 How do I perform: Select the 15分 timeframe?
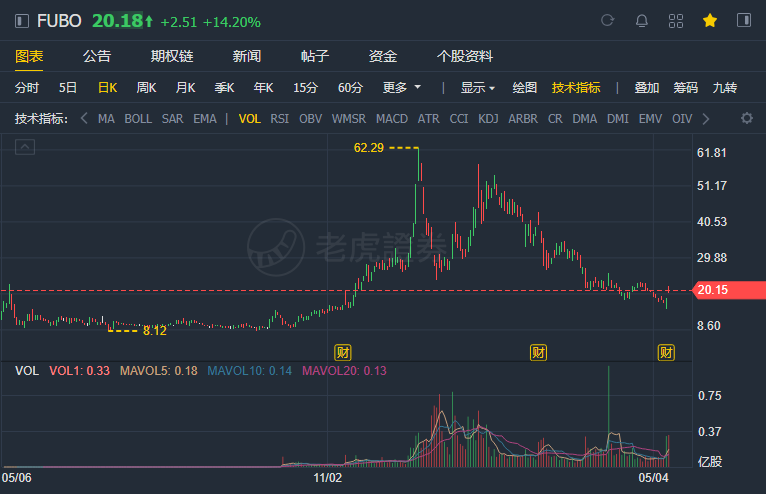[x=305, y=87]
